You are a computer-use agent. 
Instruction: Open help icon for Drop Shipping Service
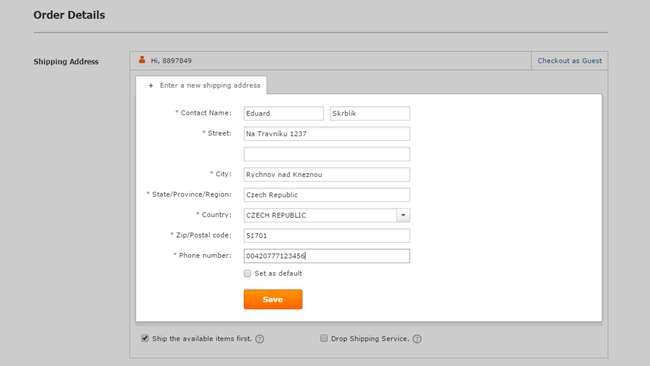point(417,339)
